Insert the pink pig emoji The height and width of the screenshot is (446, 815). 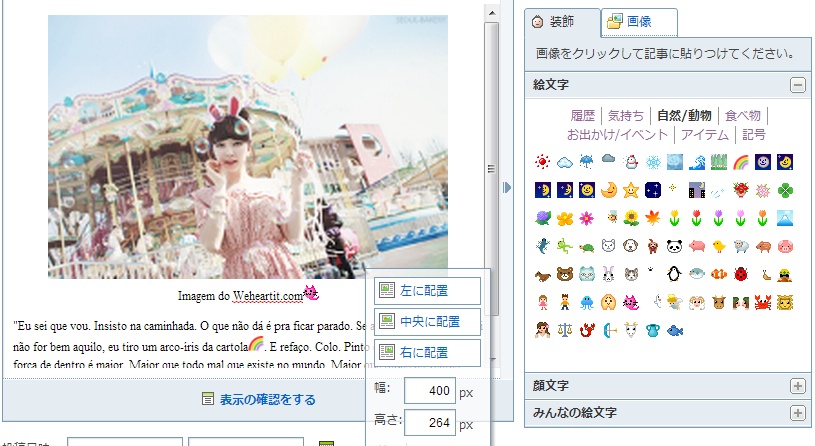[x=696, y=246]
